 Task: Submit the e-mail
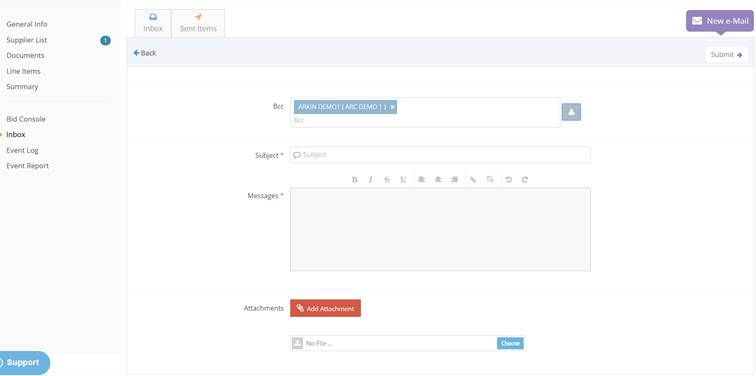727,54
